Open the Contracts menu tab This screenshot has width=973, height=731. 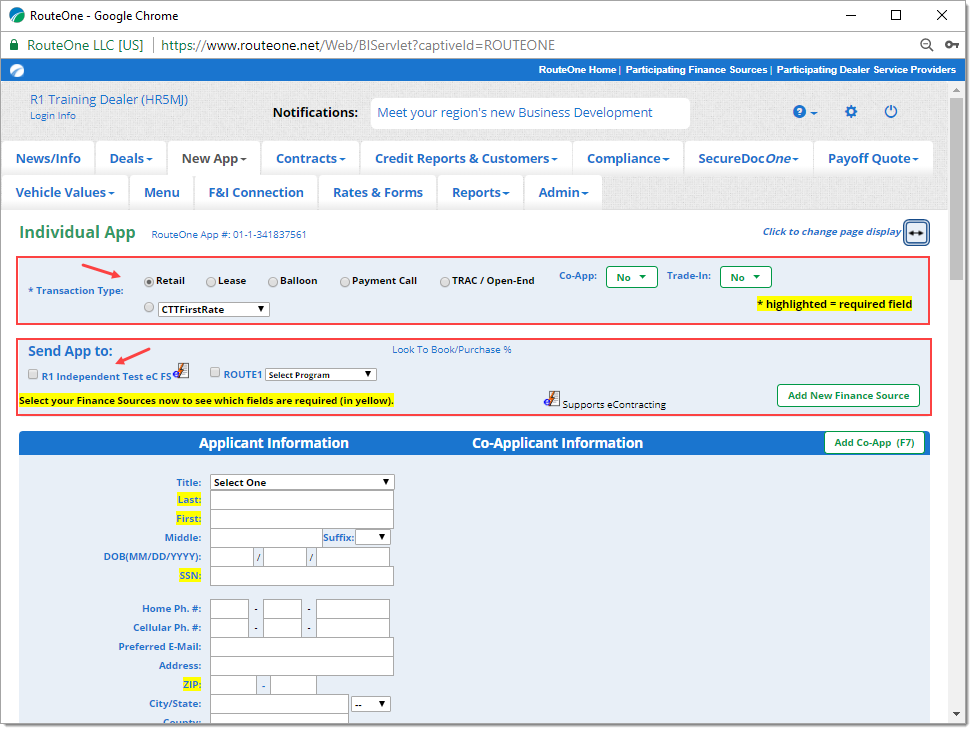(310, 158)
